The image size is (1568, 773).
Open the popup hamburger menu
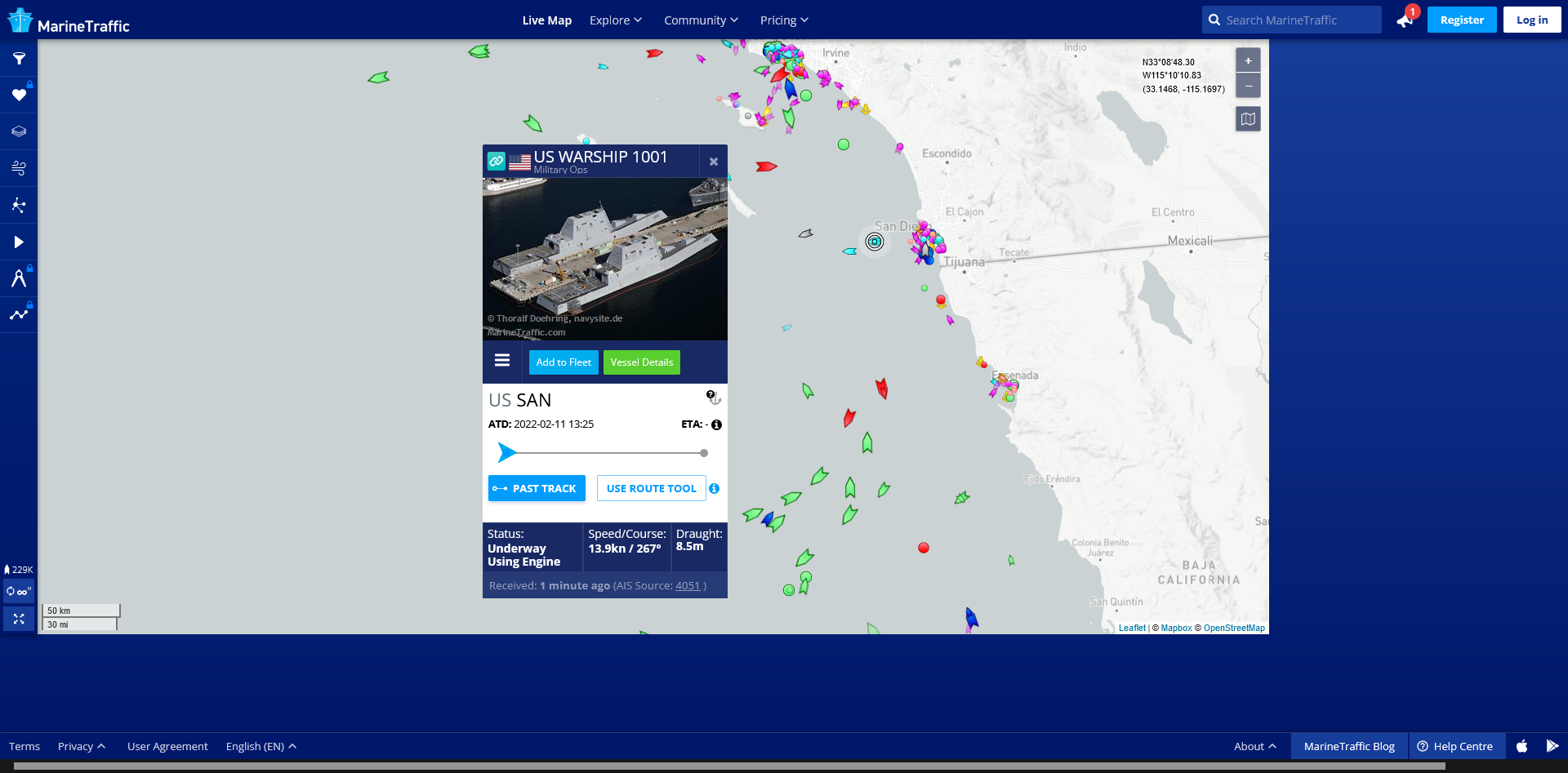click(x=502, y=361)
